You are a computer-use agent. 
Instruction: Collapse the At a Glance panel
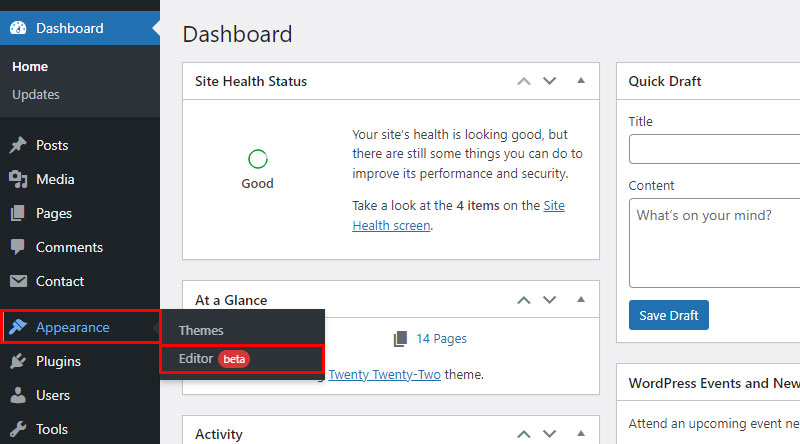(581, 300)
